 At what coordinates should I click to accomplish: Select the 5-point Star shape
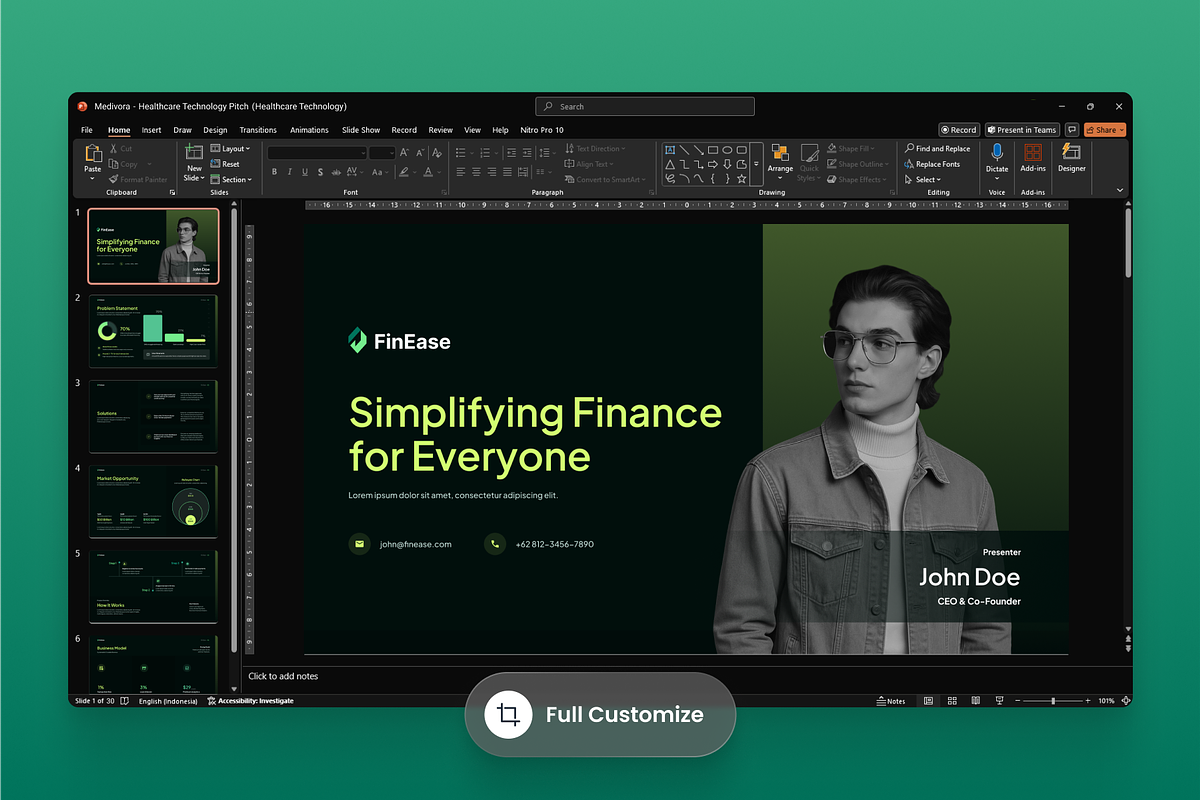click(x=742, y=179)
